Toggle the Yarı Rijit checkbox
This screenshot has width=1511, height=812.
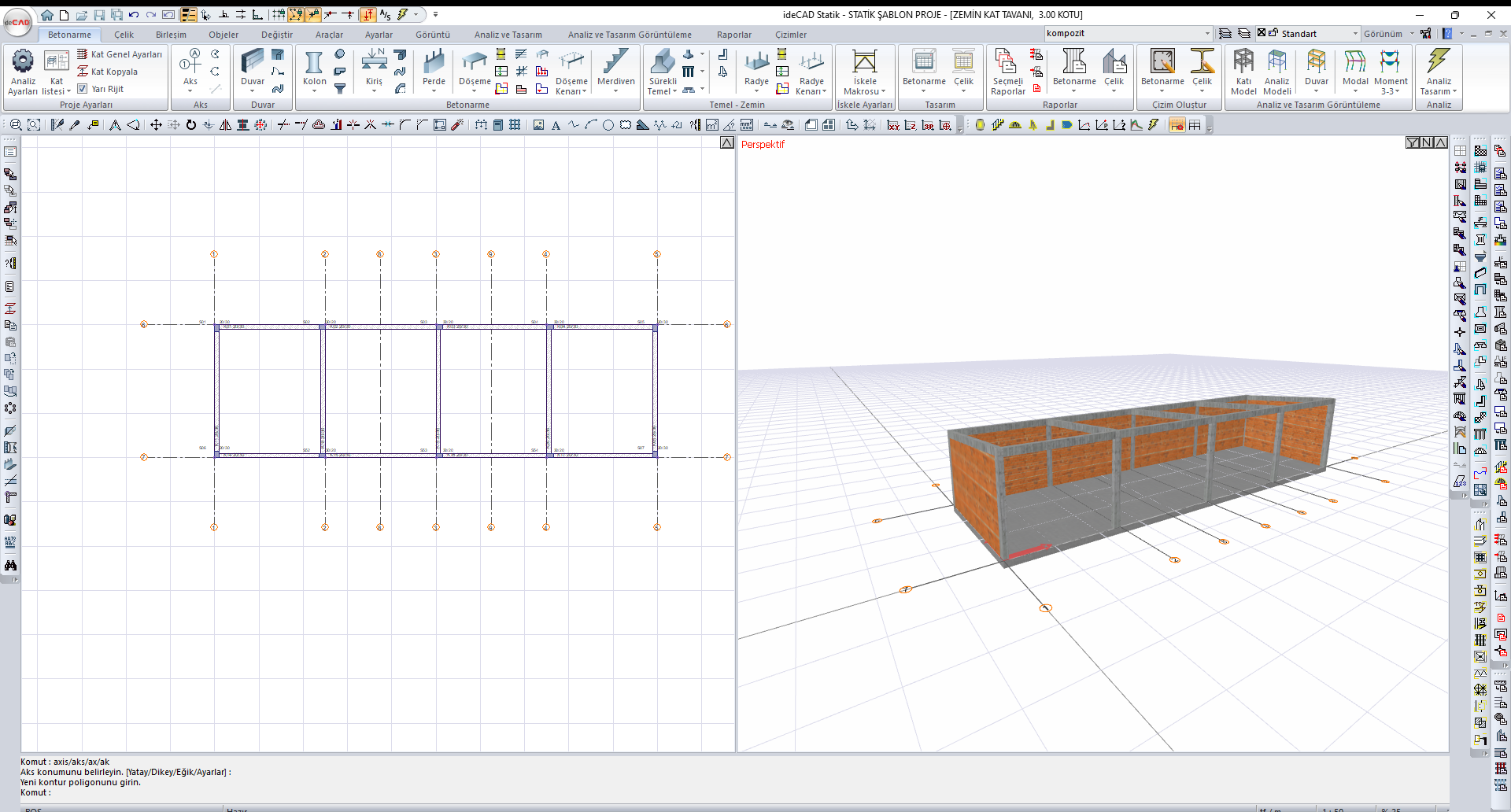tap(83, 89)
